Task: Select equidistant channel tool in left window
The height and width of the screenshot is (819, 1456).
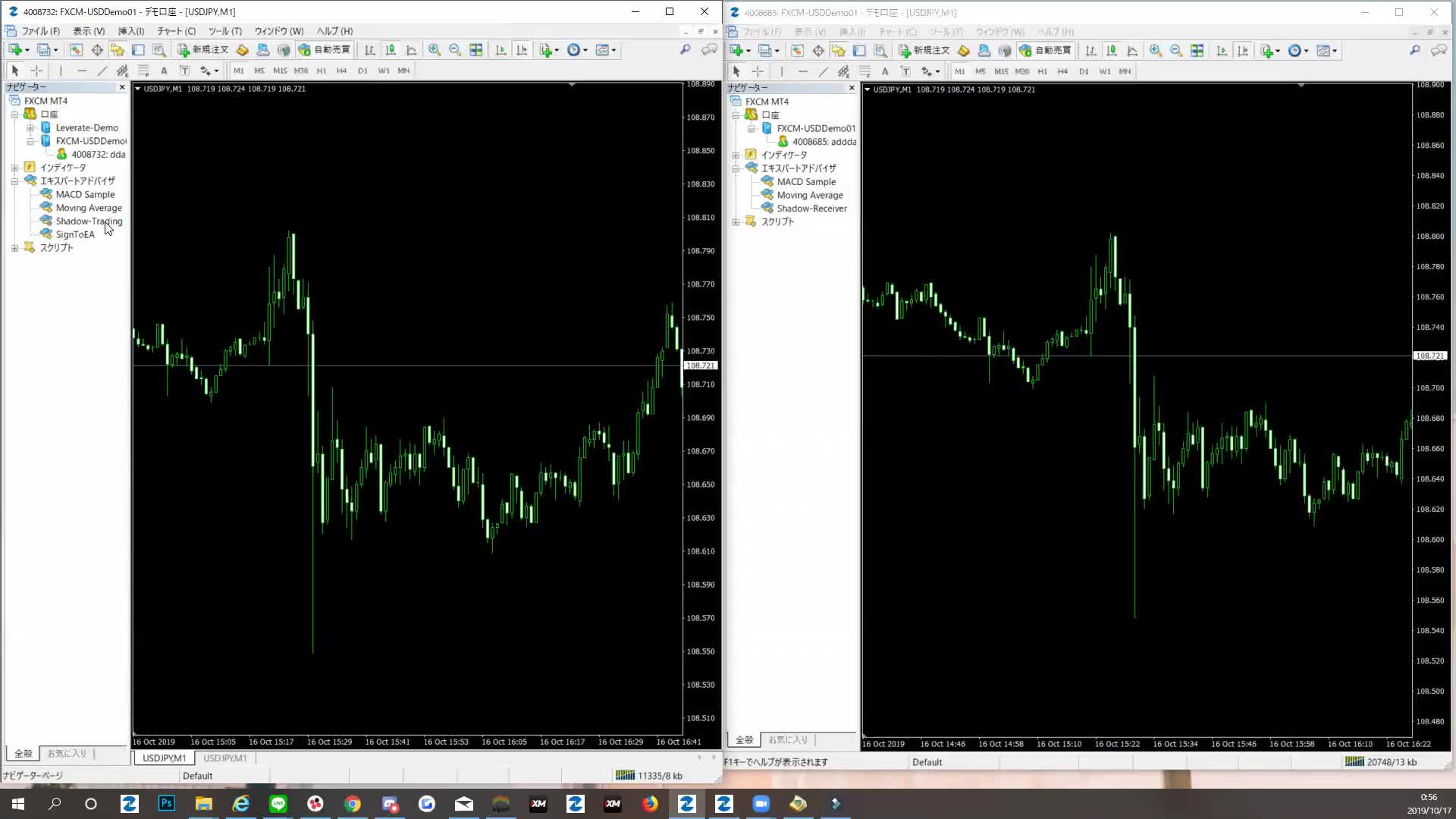Action: coord(122,71)
